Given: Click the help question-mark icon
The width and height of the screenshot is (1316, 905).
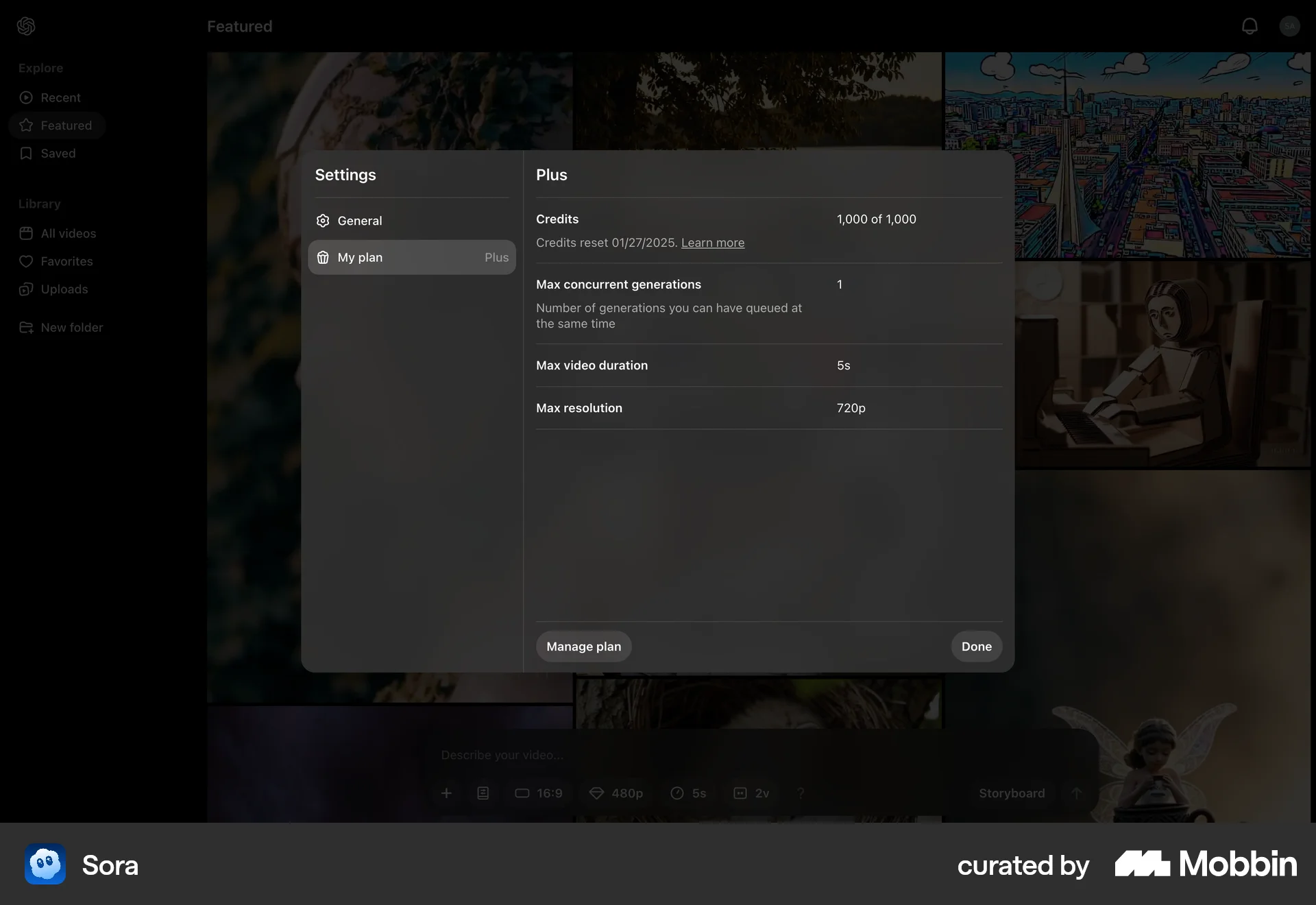Looking at the screenshot, I should (x=801, y=793).
